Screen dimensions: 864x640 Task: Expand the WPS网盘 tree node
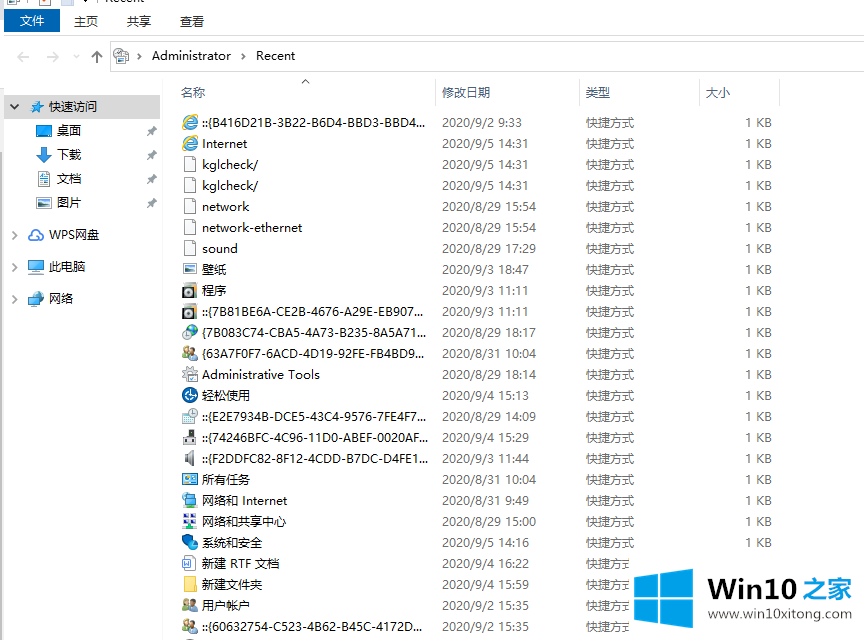click(15, 235)
